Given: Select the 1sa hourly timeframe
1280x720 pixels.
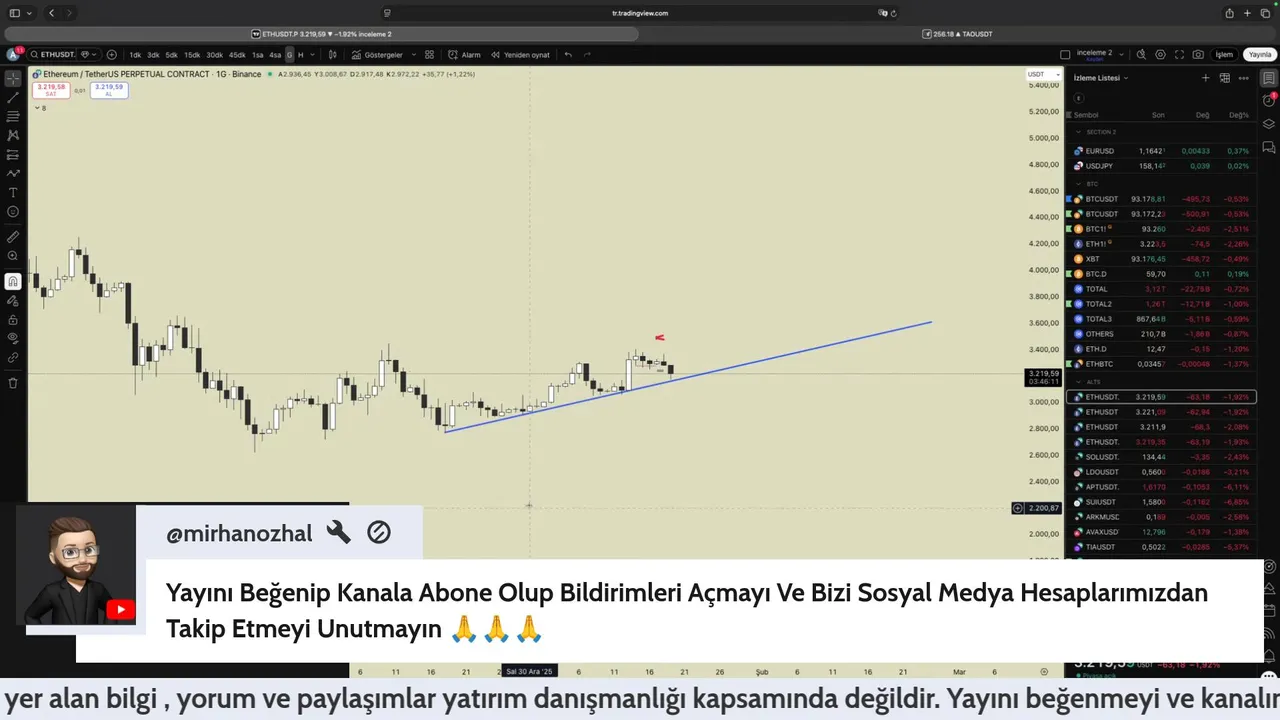Looking at the screenshot, I should tap(258, 55).
